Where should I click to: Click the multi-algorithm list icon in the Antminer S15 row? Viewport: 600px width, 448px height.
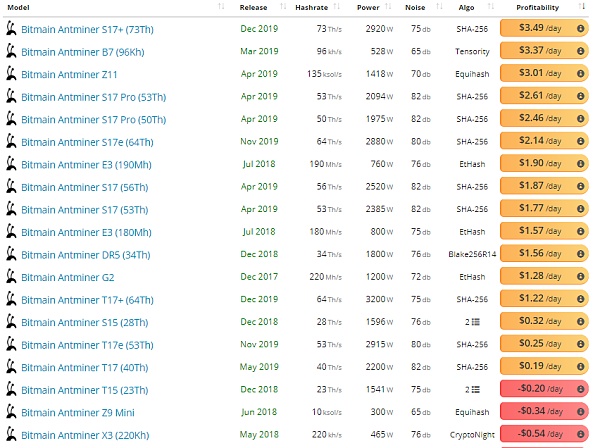click(x=476, y=322)
